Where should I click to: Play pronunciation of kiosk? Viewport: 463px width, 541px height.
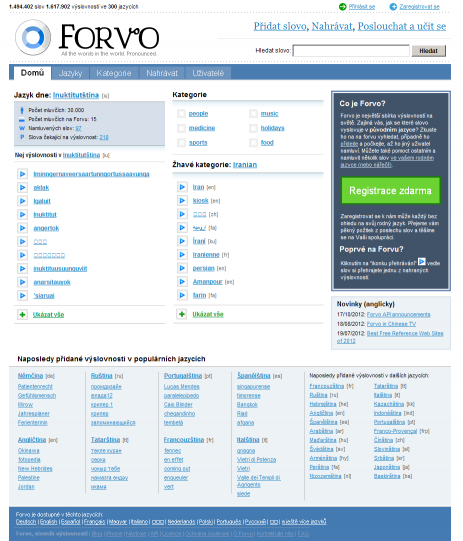coord(182,200)
